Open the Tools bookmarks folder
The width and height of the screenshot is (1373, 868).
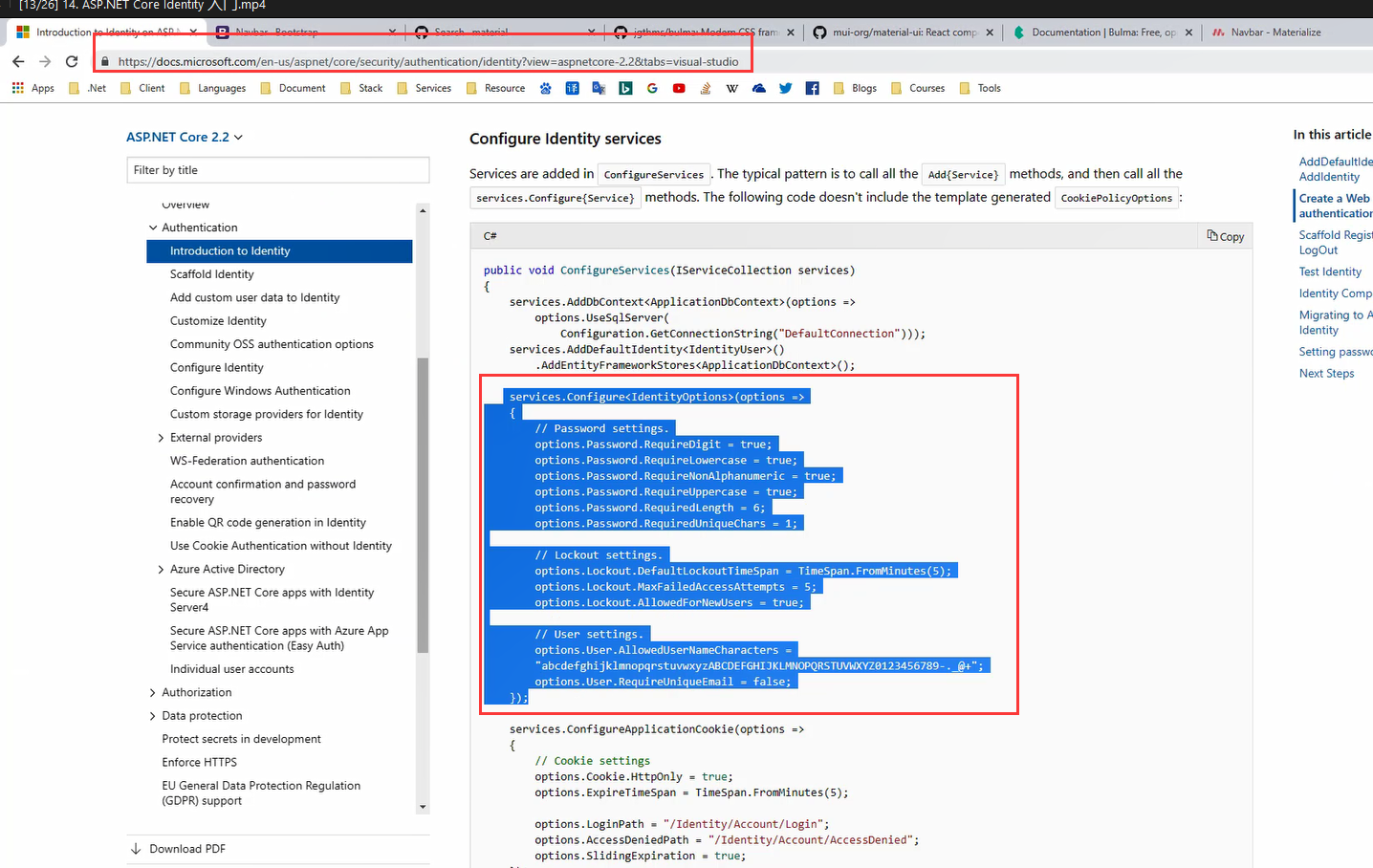980,88
